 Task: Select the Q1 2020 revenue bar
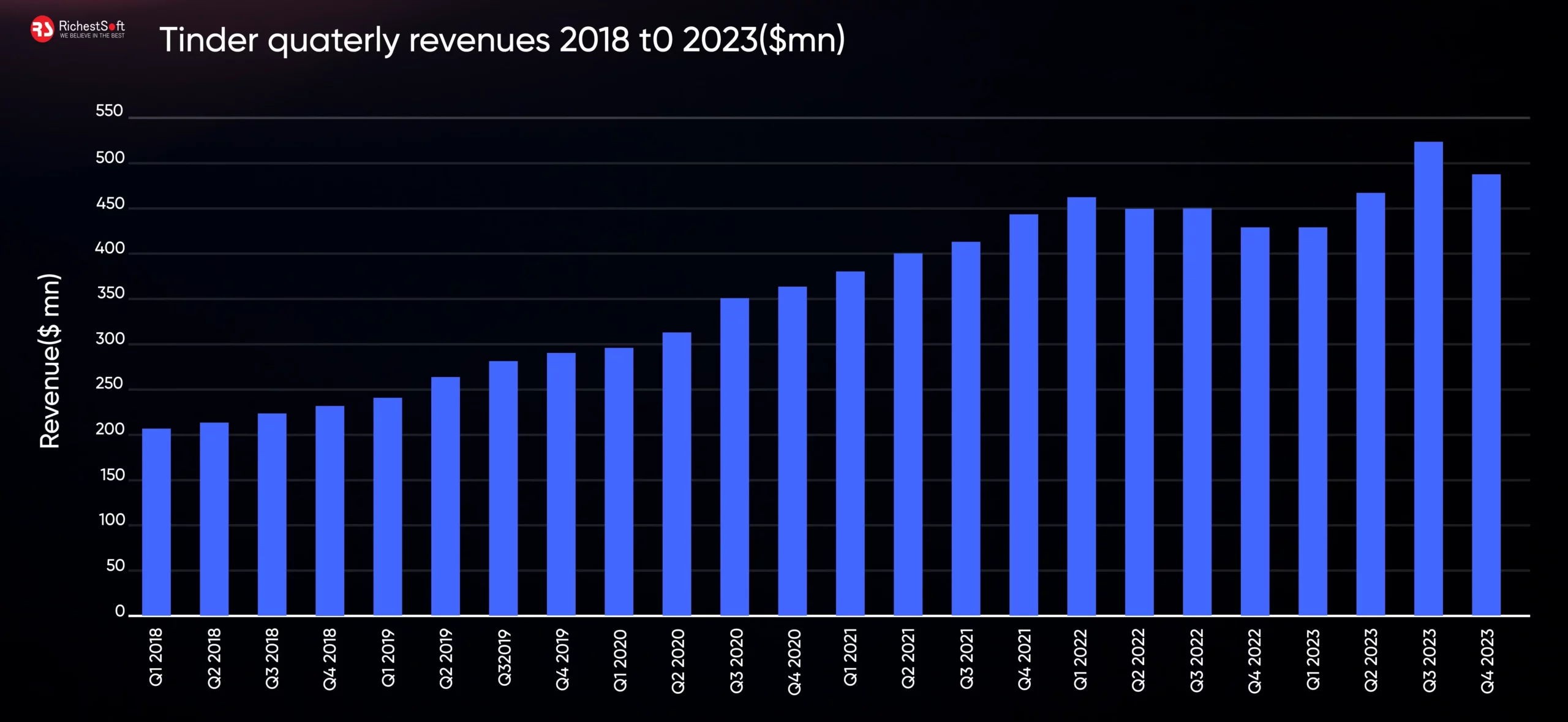click(619, 482)
